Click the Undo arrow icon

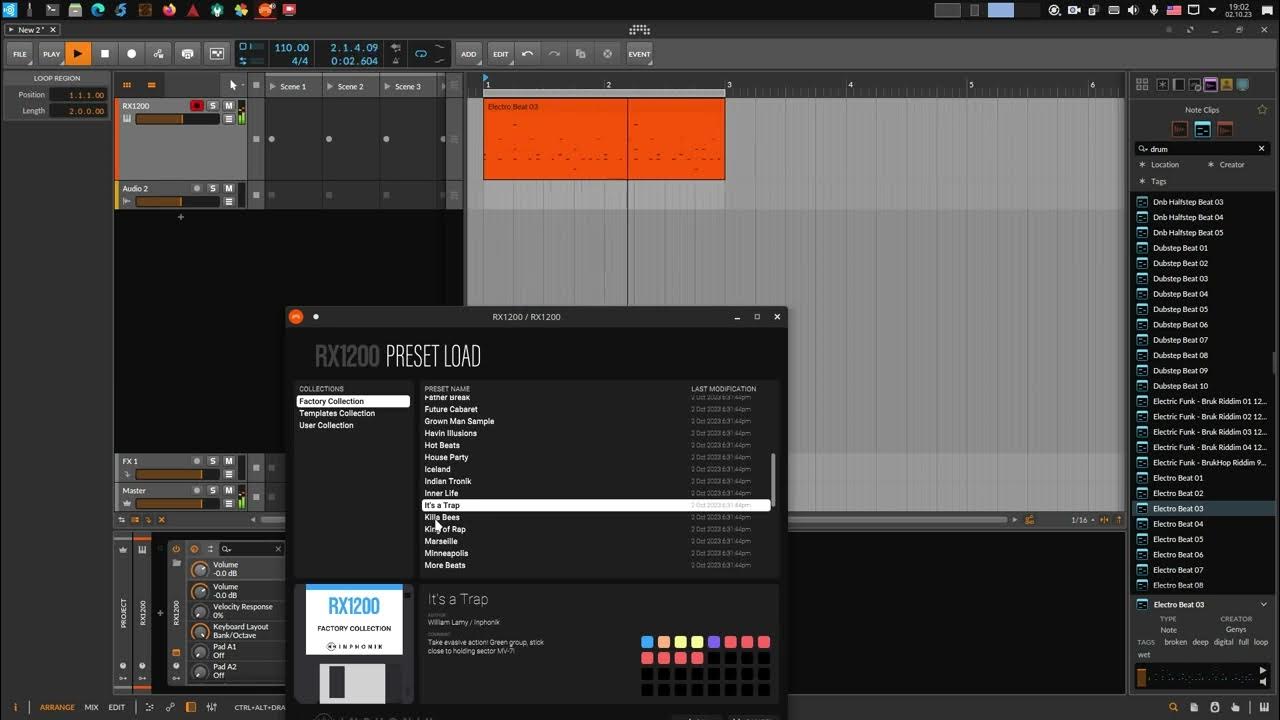tap(527, 54)
